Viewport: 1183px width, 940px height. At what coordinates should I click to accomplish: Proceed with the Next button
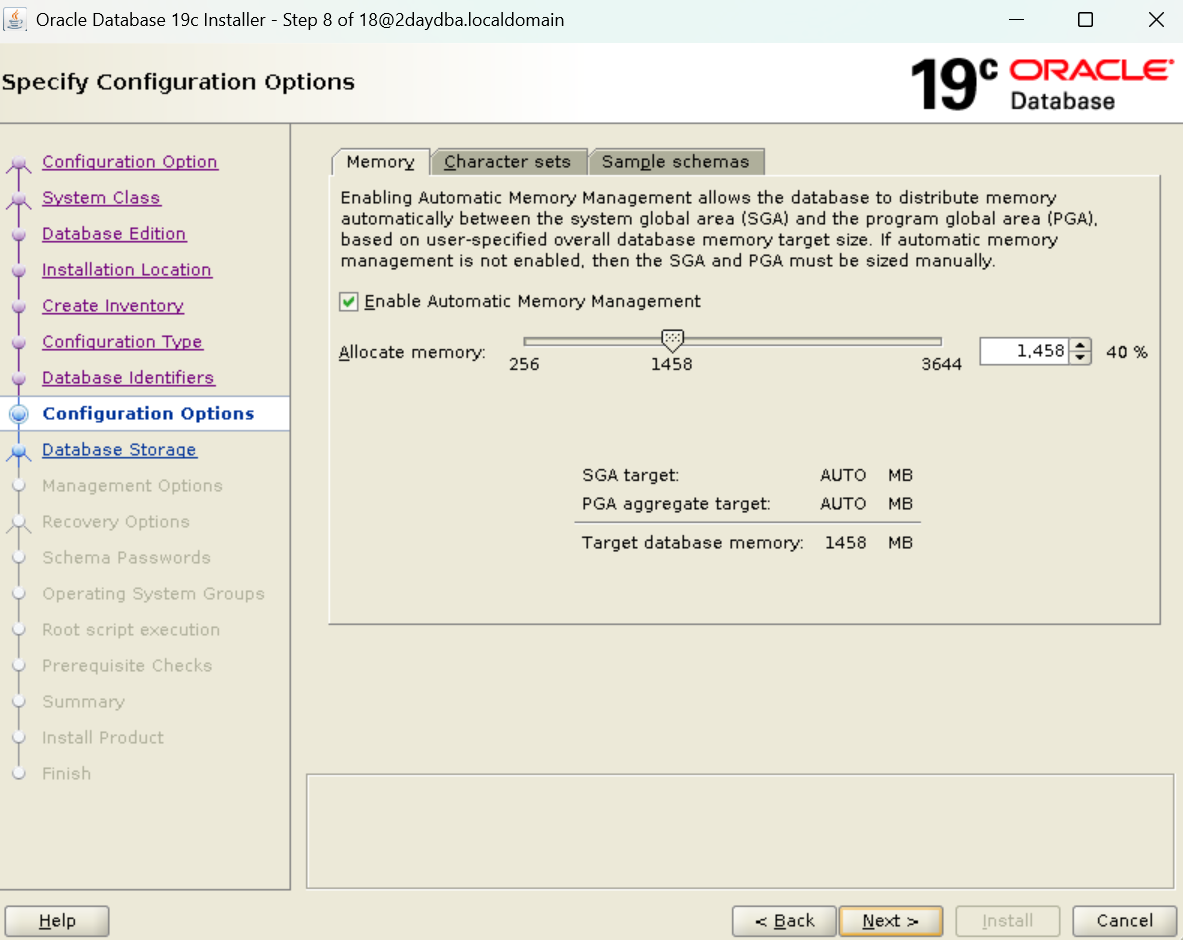coord(890,921)
